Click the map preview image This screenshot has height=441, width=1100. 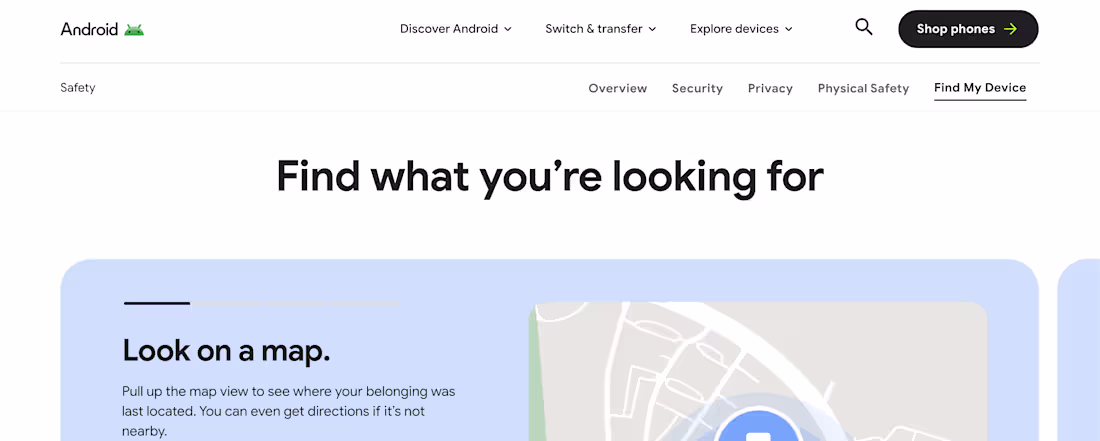[758, 372]
